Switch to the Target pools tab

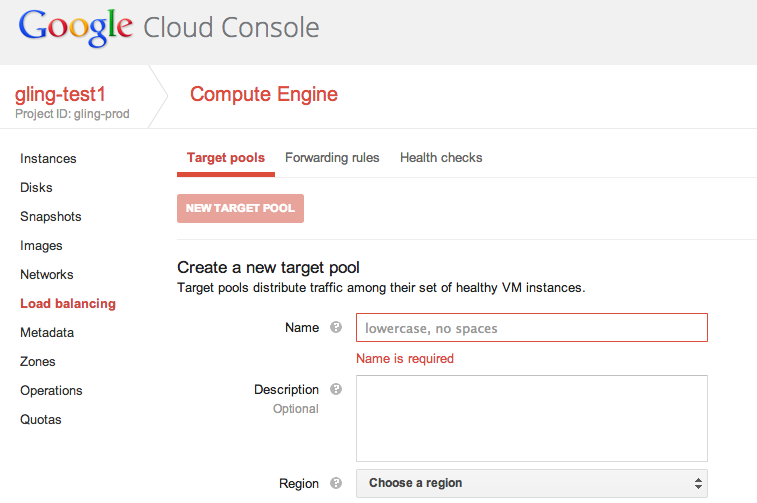pos(226,158)
